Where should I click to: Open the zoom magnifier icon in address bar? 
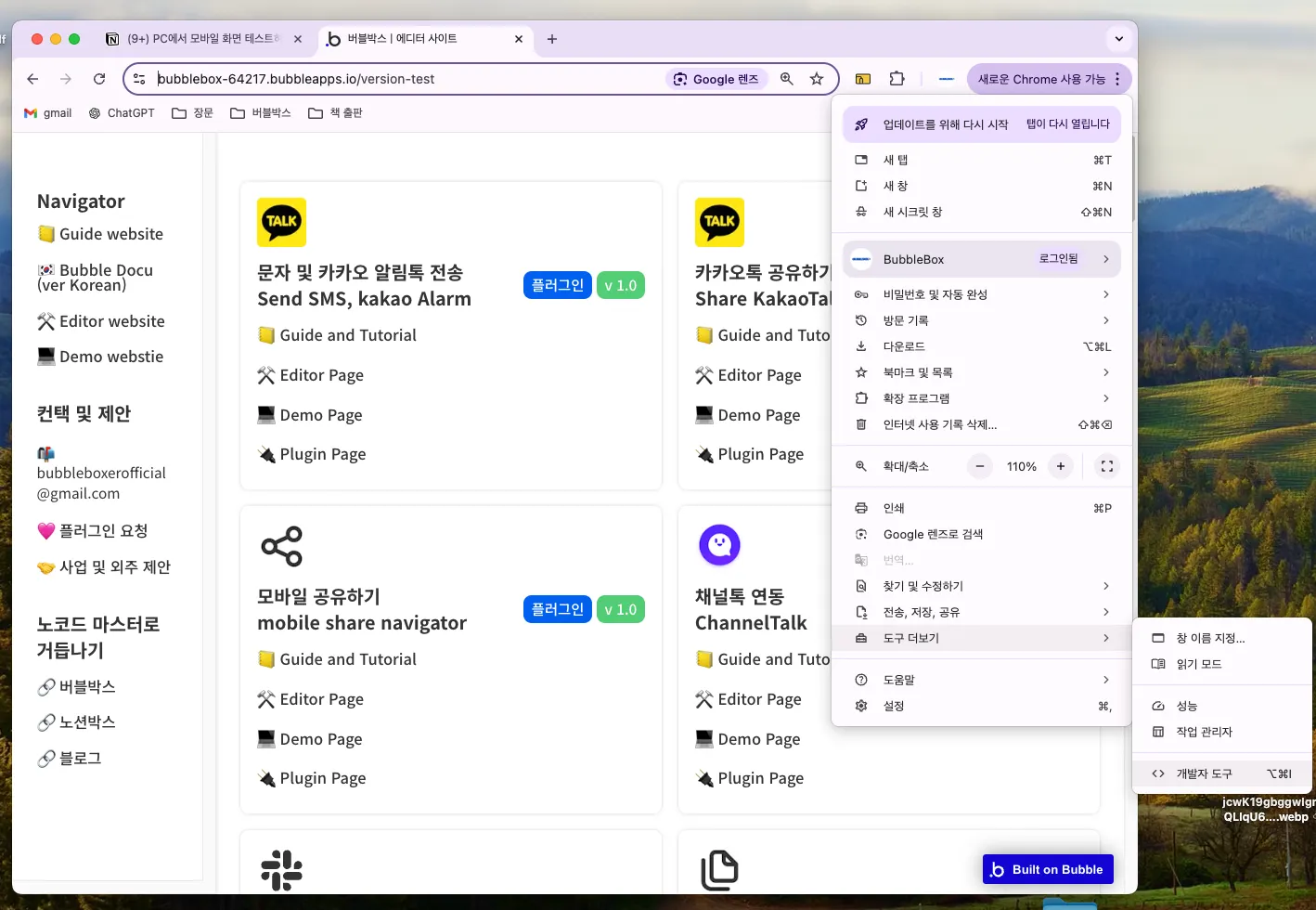pos(787,79)
